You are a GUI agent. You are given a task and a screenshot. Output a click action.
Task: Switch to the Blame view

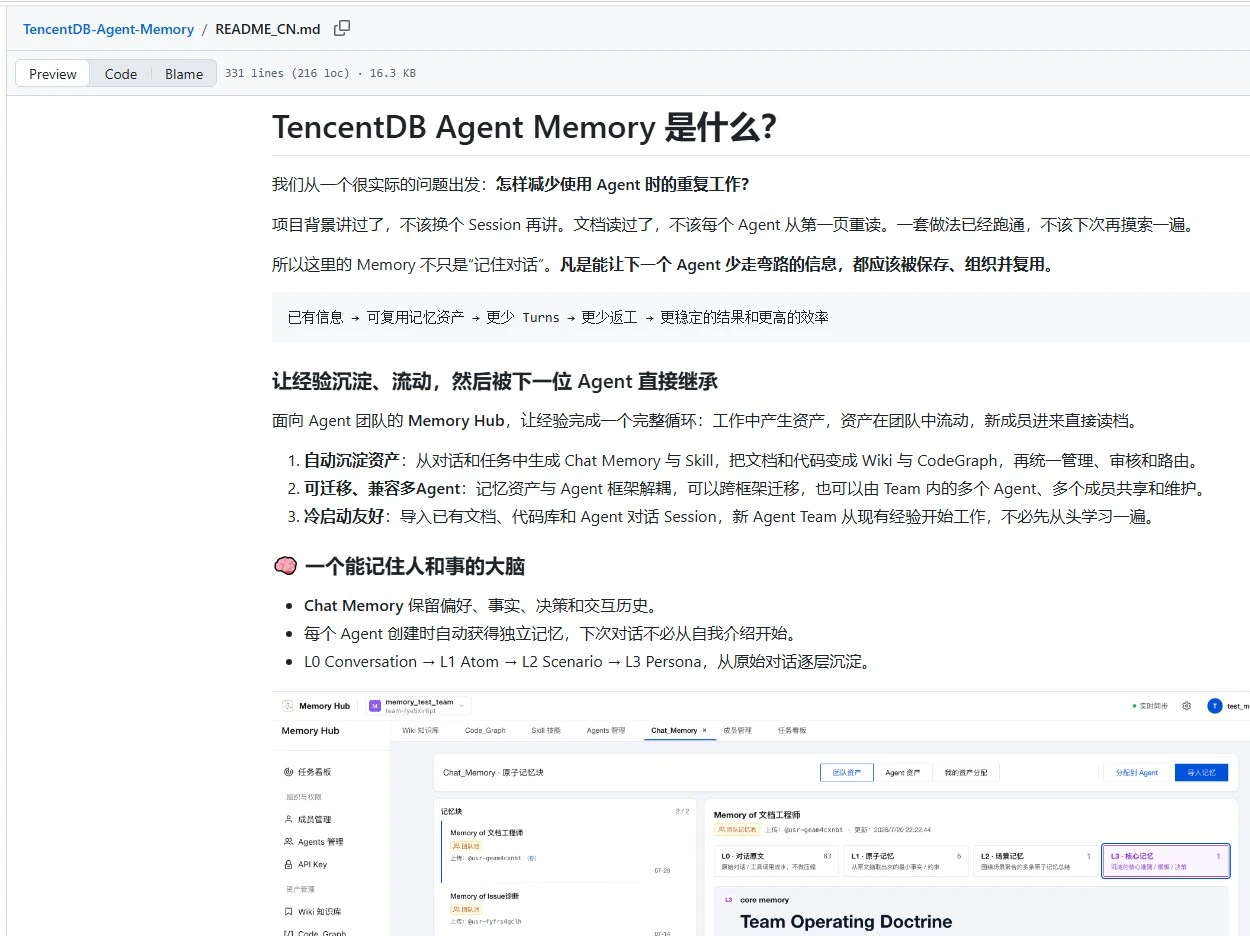click(x=184, y=74)
